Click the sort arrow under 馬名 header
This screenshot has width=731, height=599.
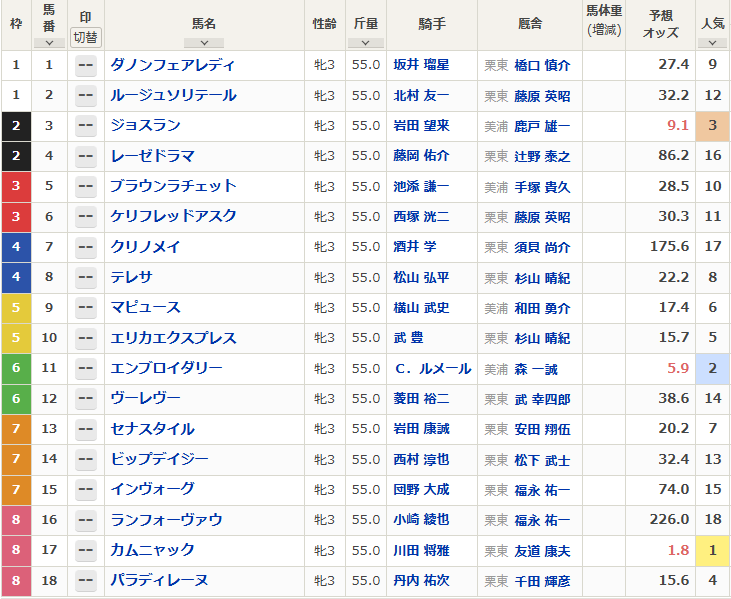[204, 43]
